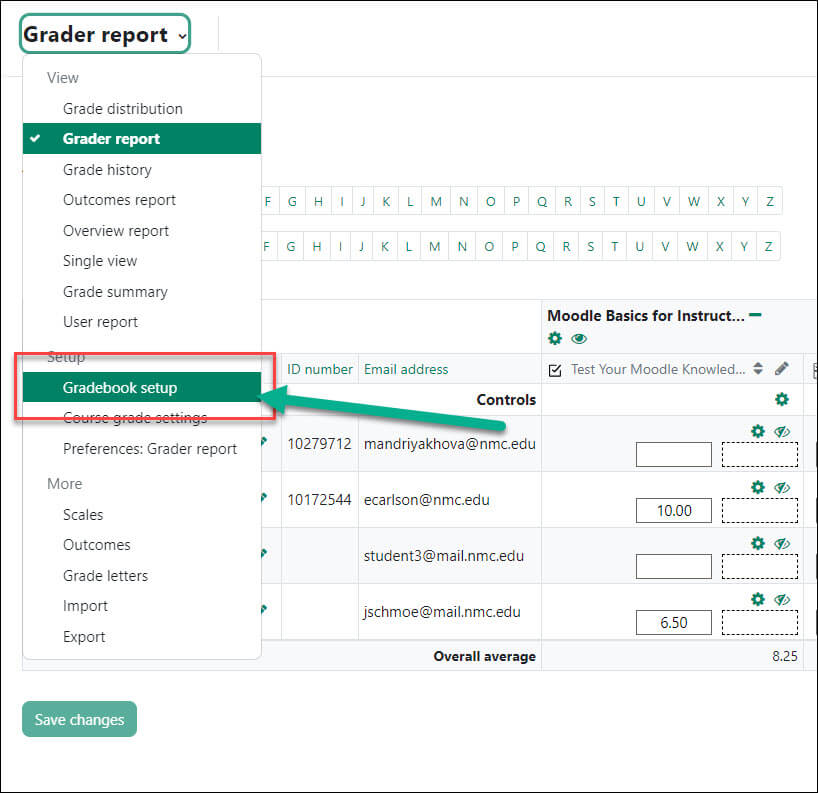The image size is (818, 793).
Task: Click the dashed feedback box for jschmoe@mail.nmc.edu
Action: [x=760, y=622]
